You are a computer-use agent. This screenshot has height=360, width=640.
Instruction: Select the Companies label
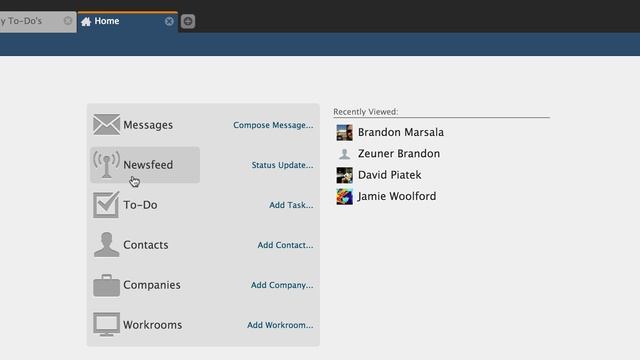tap(152, 285)
